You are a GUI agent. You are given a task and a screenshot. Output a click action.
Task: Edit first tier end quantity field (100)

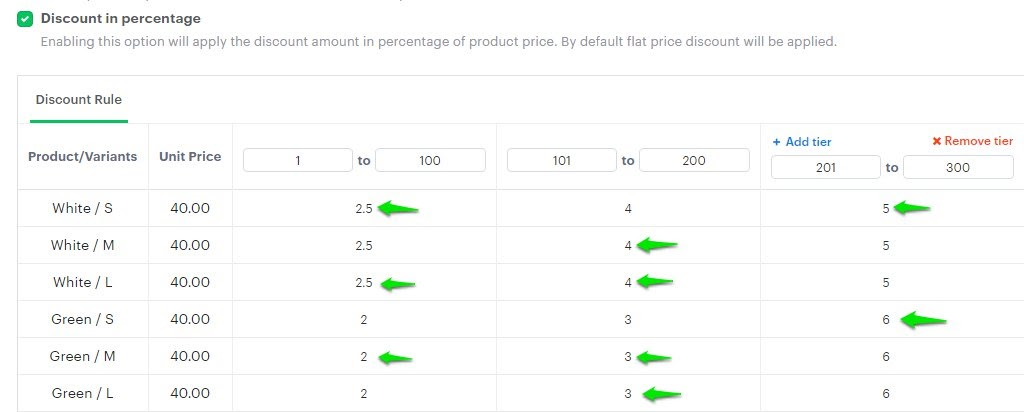tap(430, 160)
